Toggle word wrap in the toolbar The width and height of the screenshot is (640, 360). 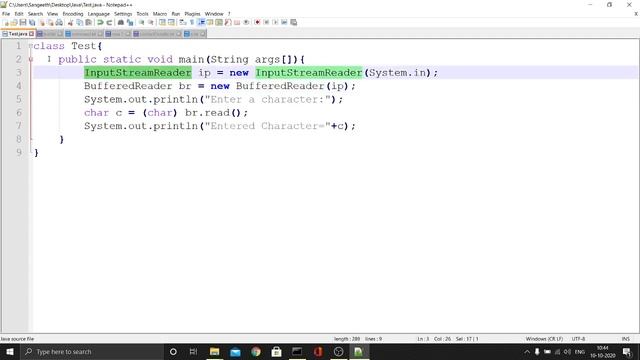(x=182, y=22)
